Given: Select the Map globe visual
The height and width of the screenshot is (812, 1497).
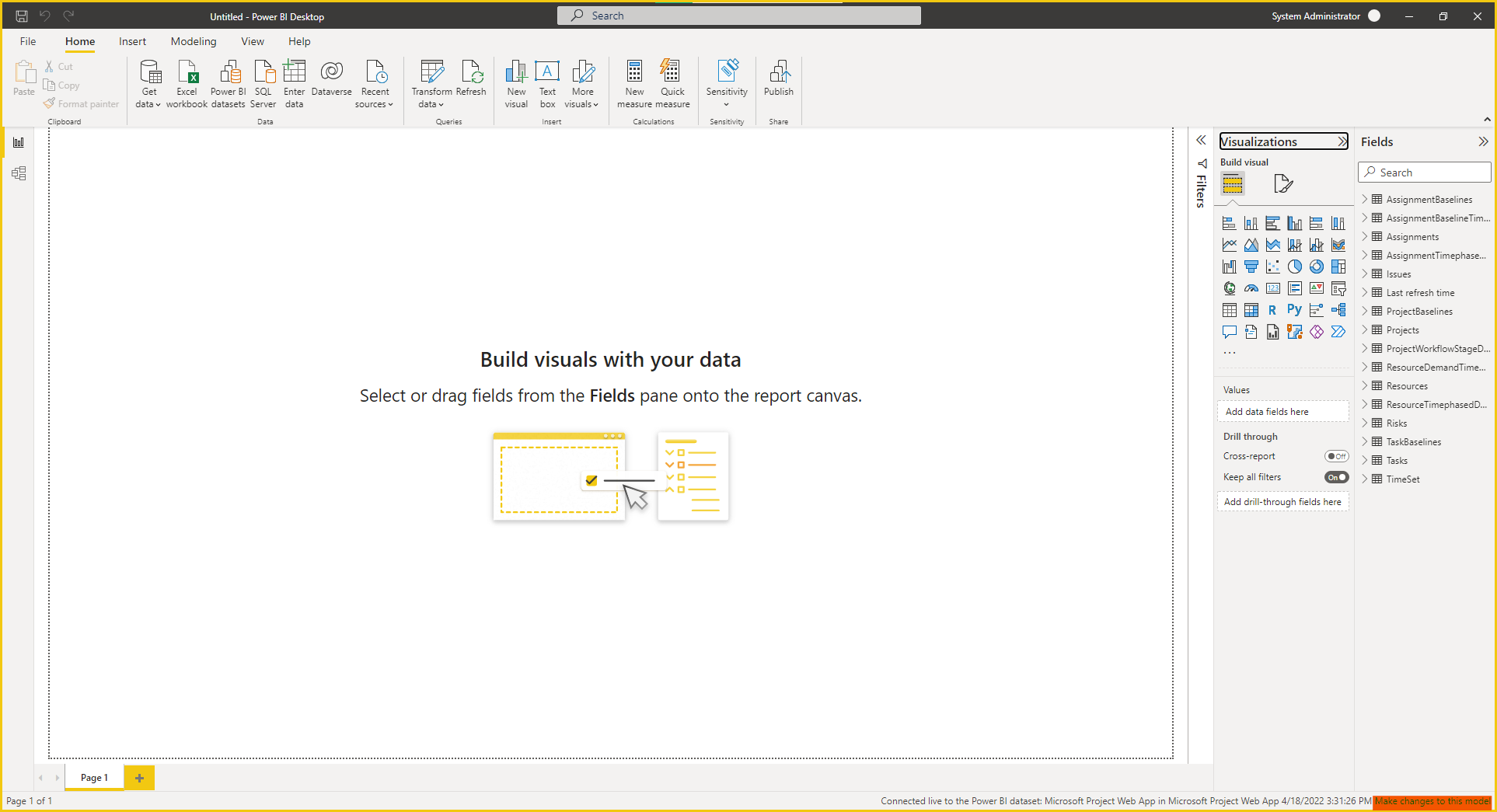Looking at the screenshot, I should 1229,288.
